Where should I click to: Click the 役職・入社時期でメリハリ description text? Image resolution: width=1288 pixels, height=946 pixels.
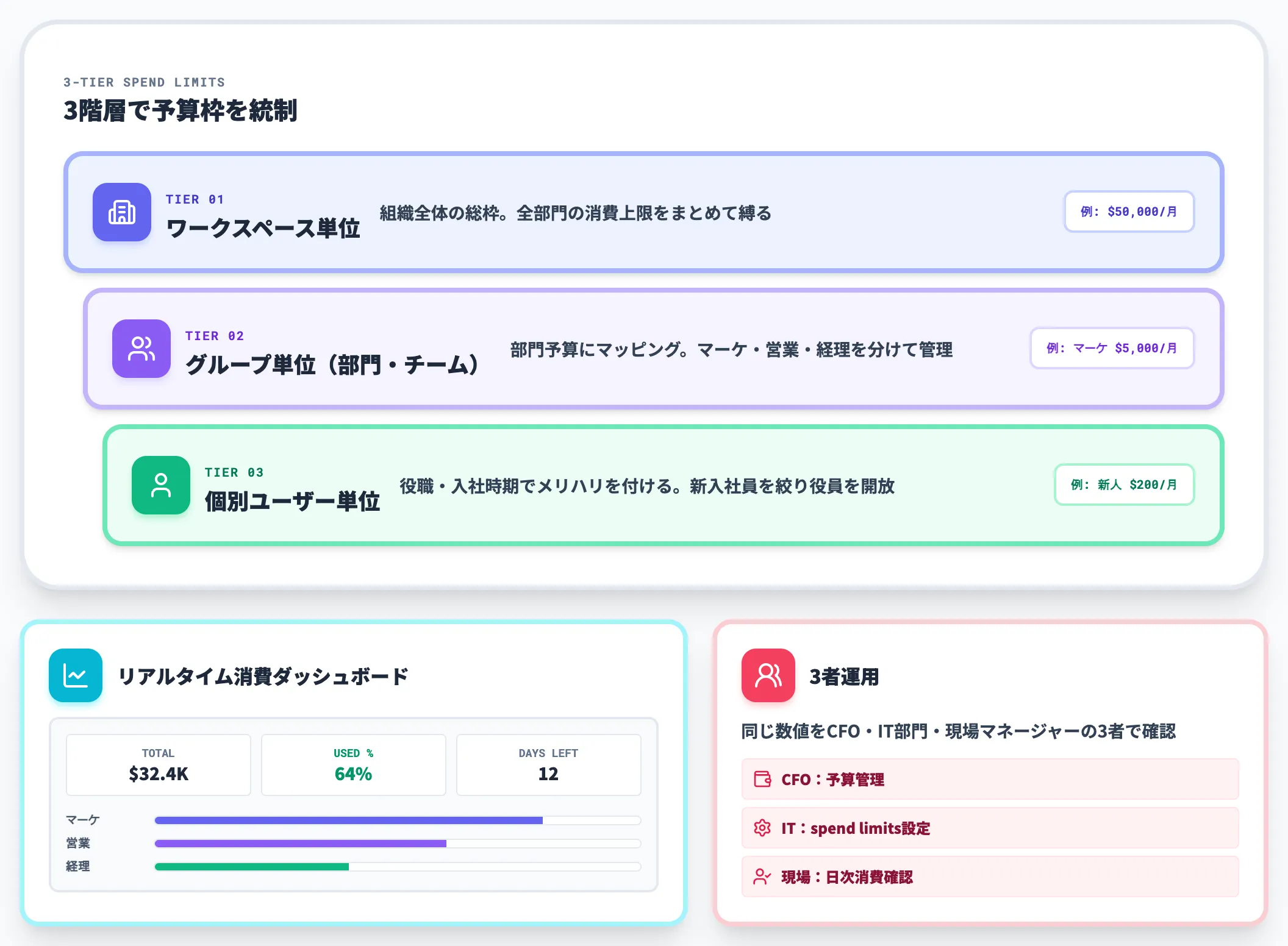(647, 486)
